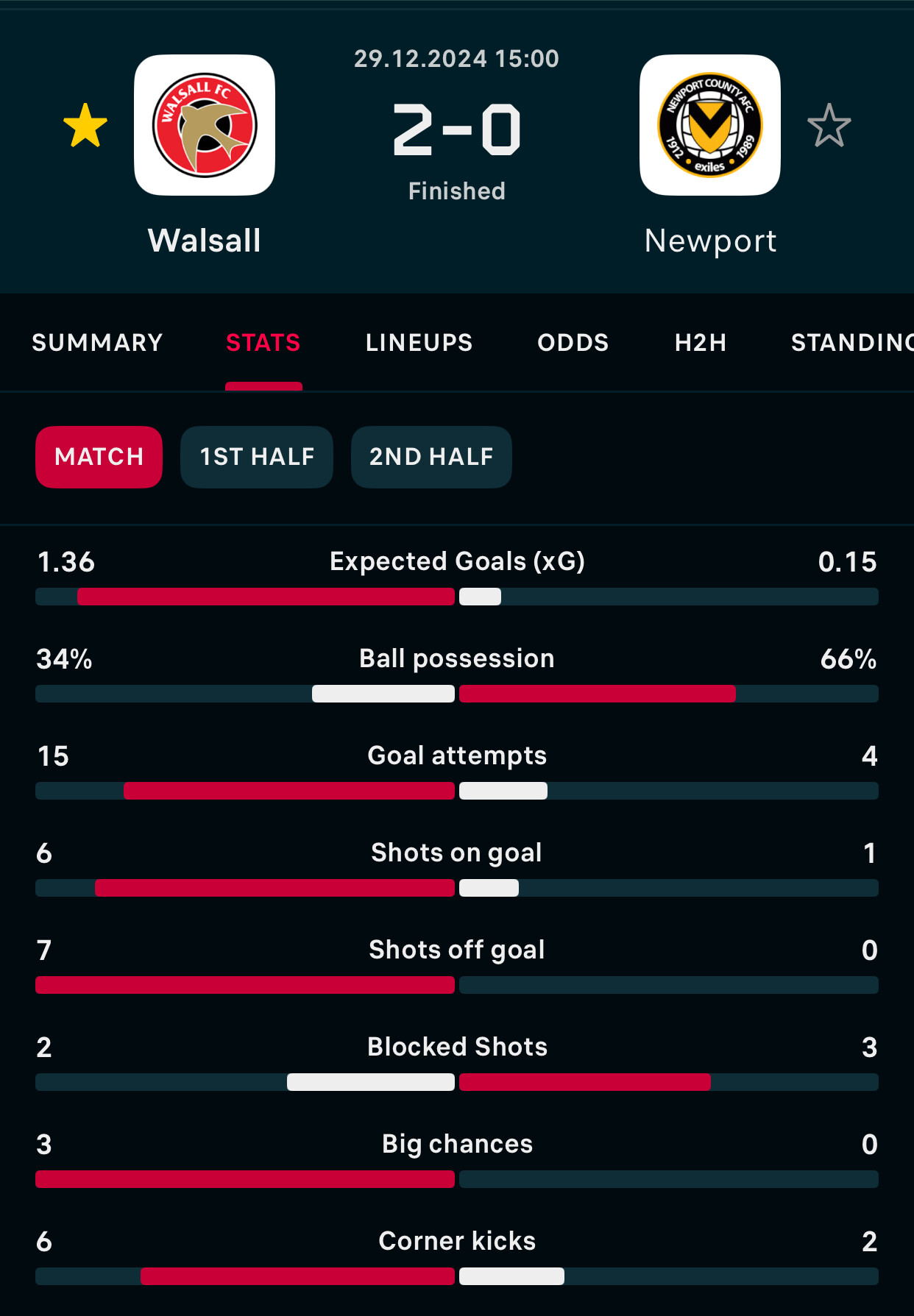Image resolution: width=914 pixels, height=1316 pixels.
Task: Switch to the Summary tab
Action: coord(97,343)
